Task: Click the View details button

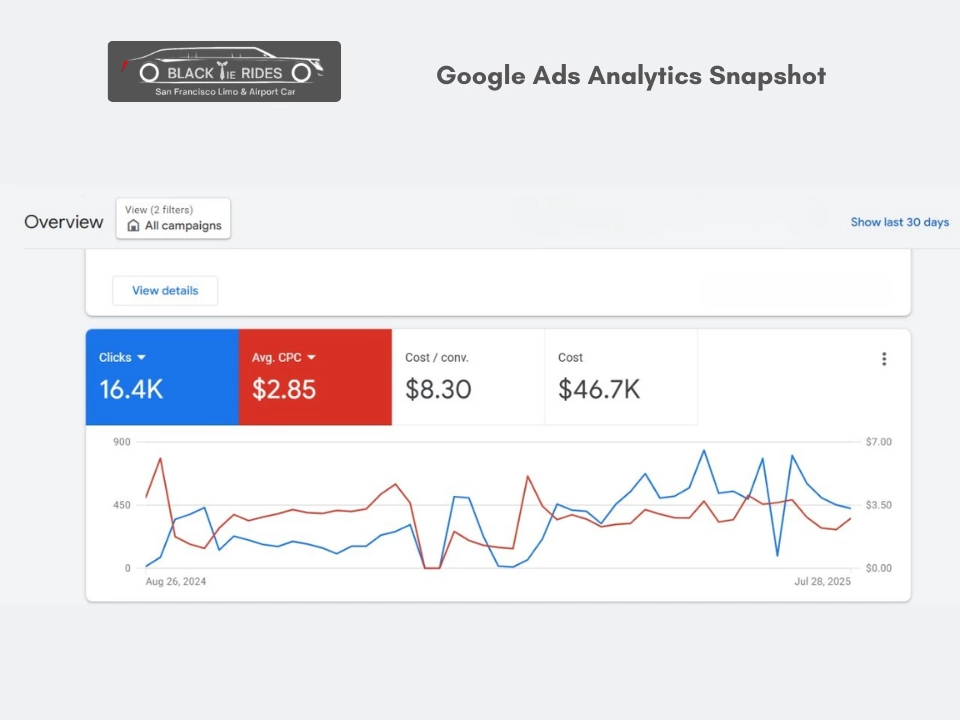Action: coord(165,291)
